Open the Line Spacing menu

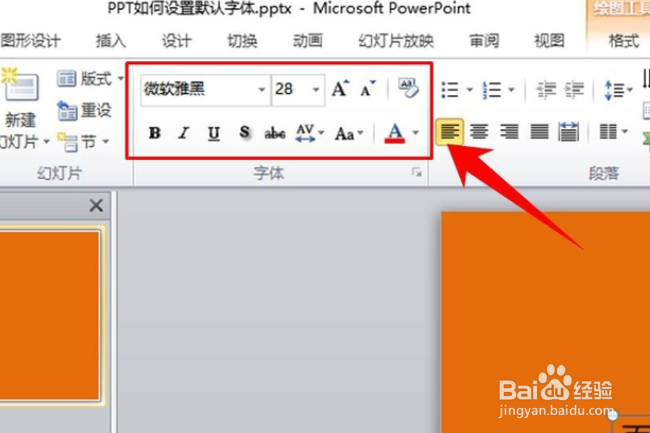point(618,90)
